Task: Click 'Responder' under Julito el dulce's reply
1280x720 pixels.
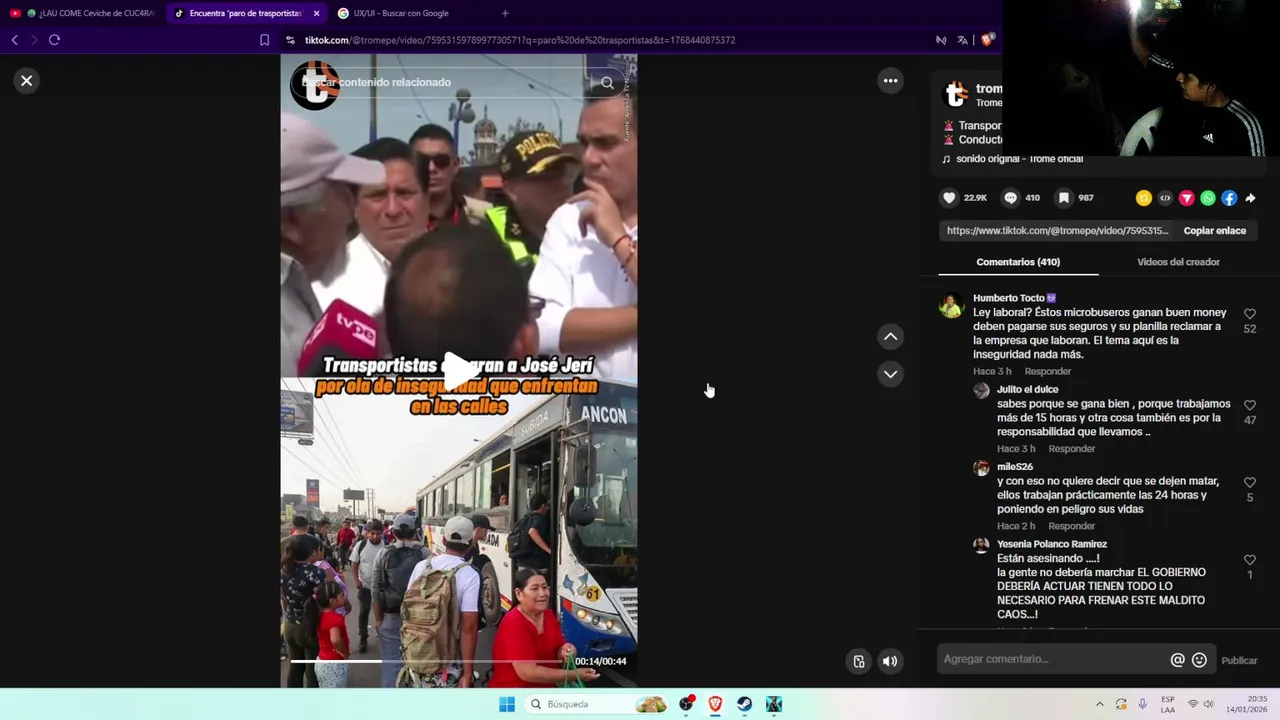Action: pos(1071,449)
